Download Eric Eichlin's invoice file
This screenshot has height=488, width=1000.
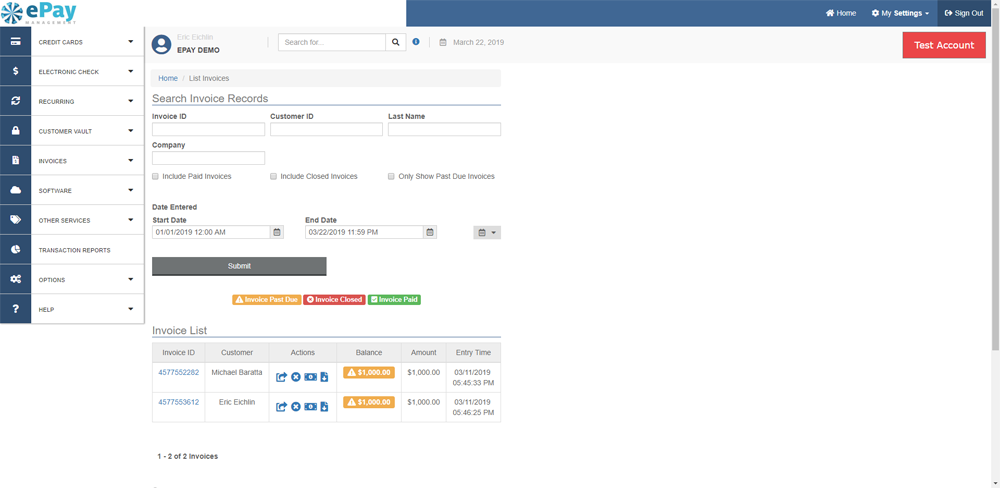[x=324, y=407]
